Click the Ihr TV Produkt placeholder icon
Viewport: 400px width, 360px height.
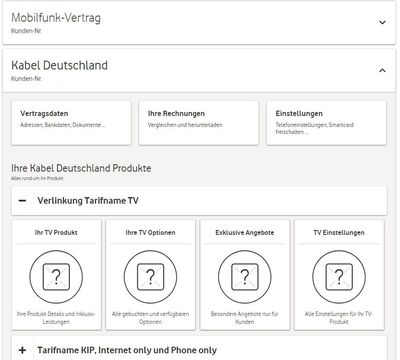(56, 277)
